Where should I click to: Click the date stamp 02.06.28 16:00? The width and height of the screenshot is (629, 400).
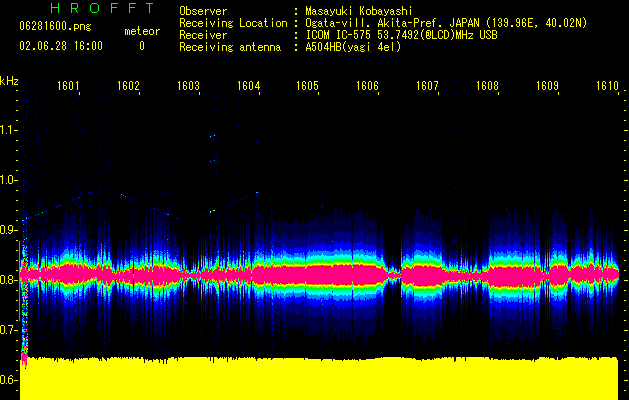[61, 46]
